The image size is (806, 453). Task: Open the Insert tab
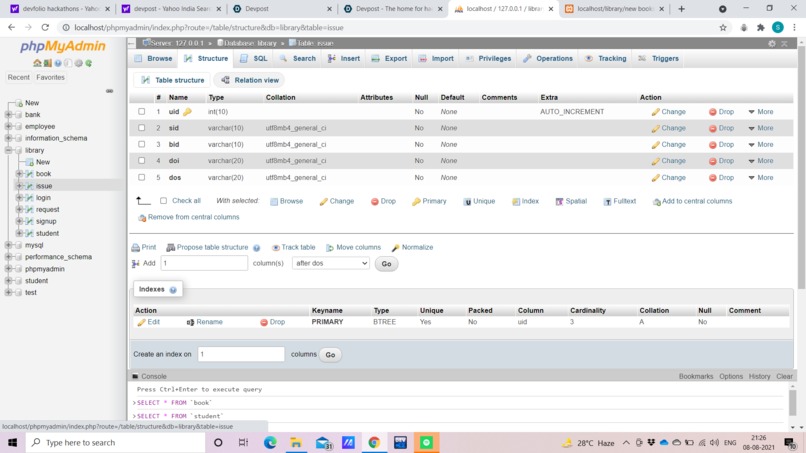coord(344,59)
